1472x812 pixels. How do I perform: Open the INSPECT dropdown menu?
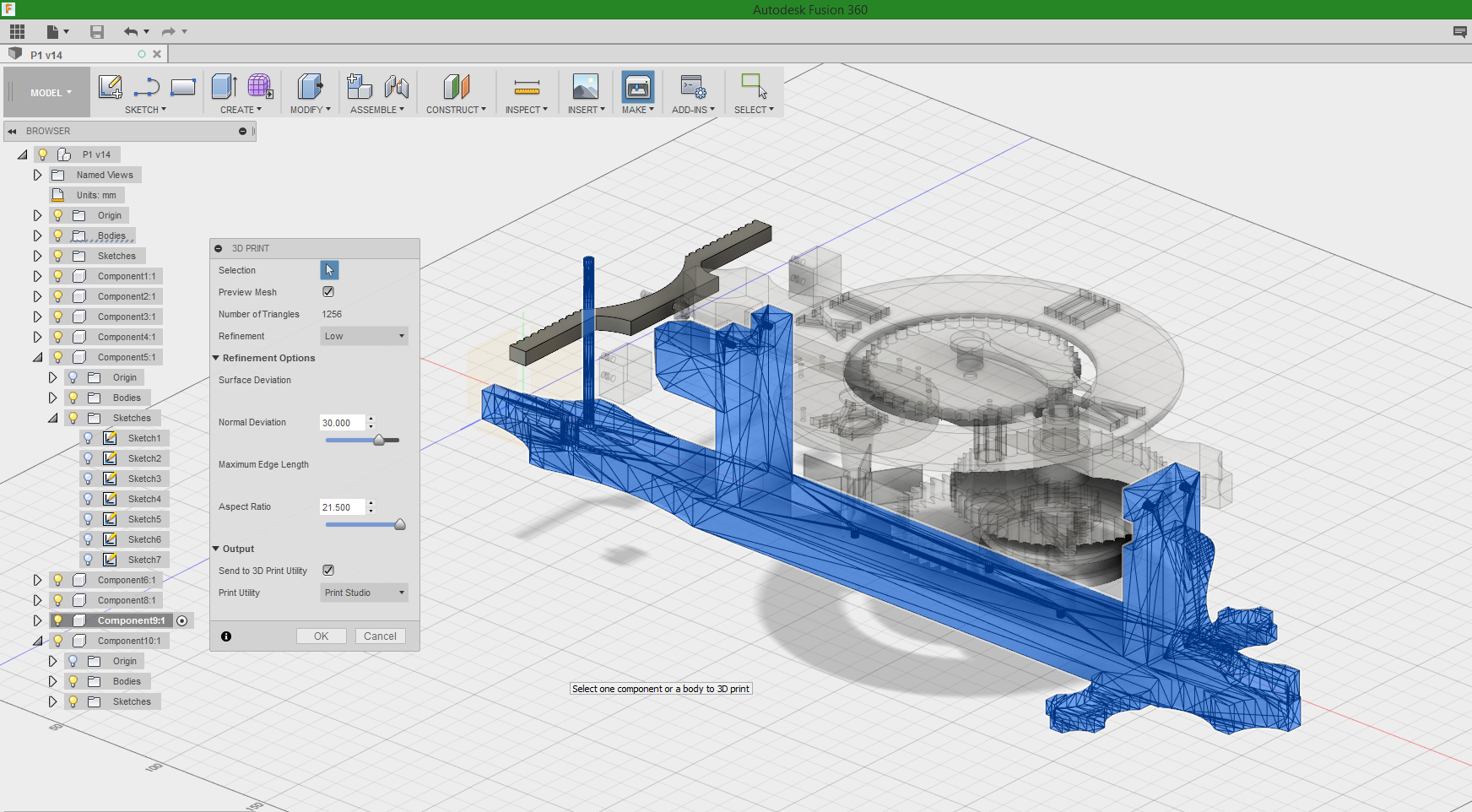(527, 110)
